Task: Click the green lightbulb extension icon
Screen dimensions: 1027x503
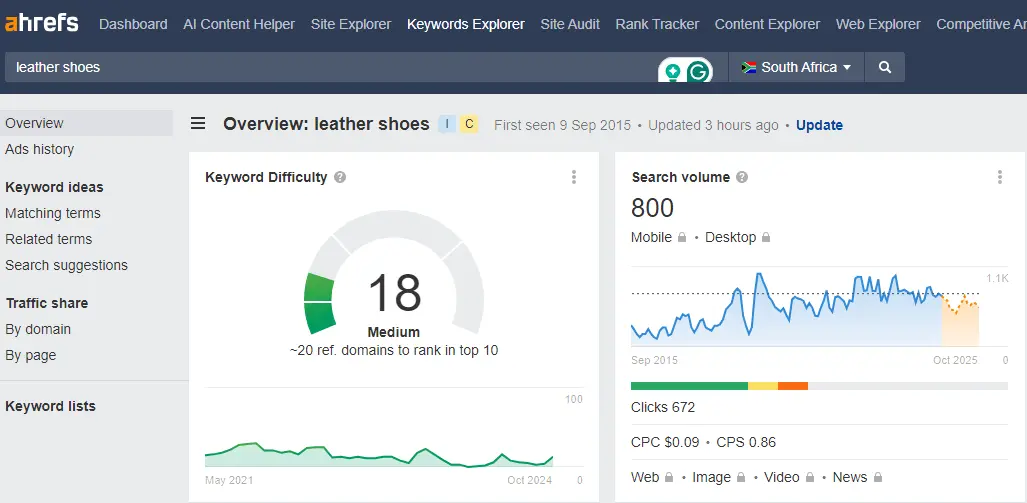Action: click(672, 71)
